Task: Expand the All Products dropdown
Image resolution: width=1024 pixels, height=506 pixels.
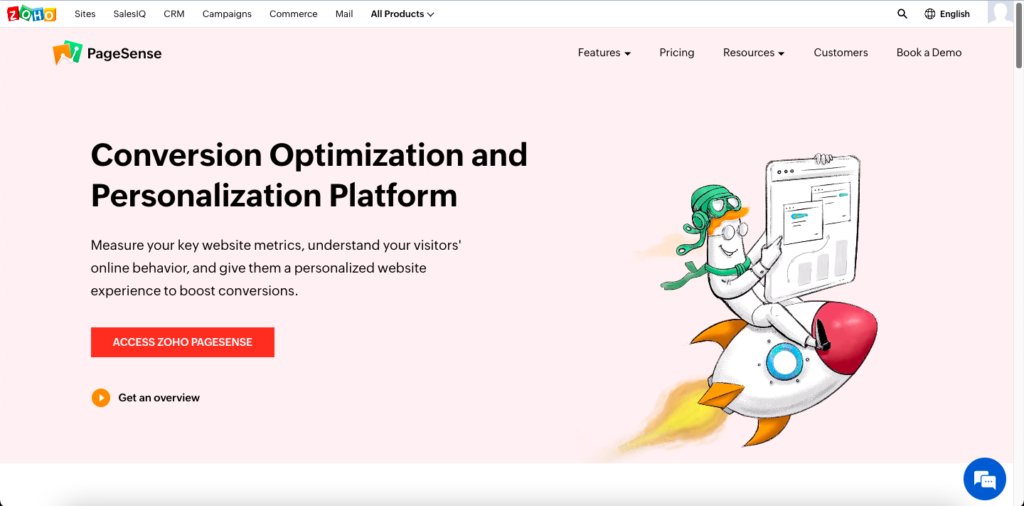Action: [402, 14]
